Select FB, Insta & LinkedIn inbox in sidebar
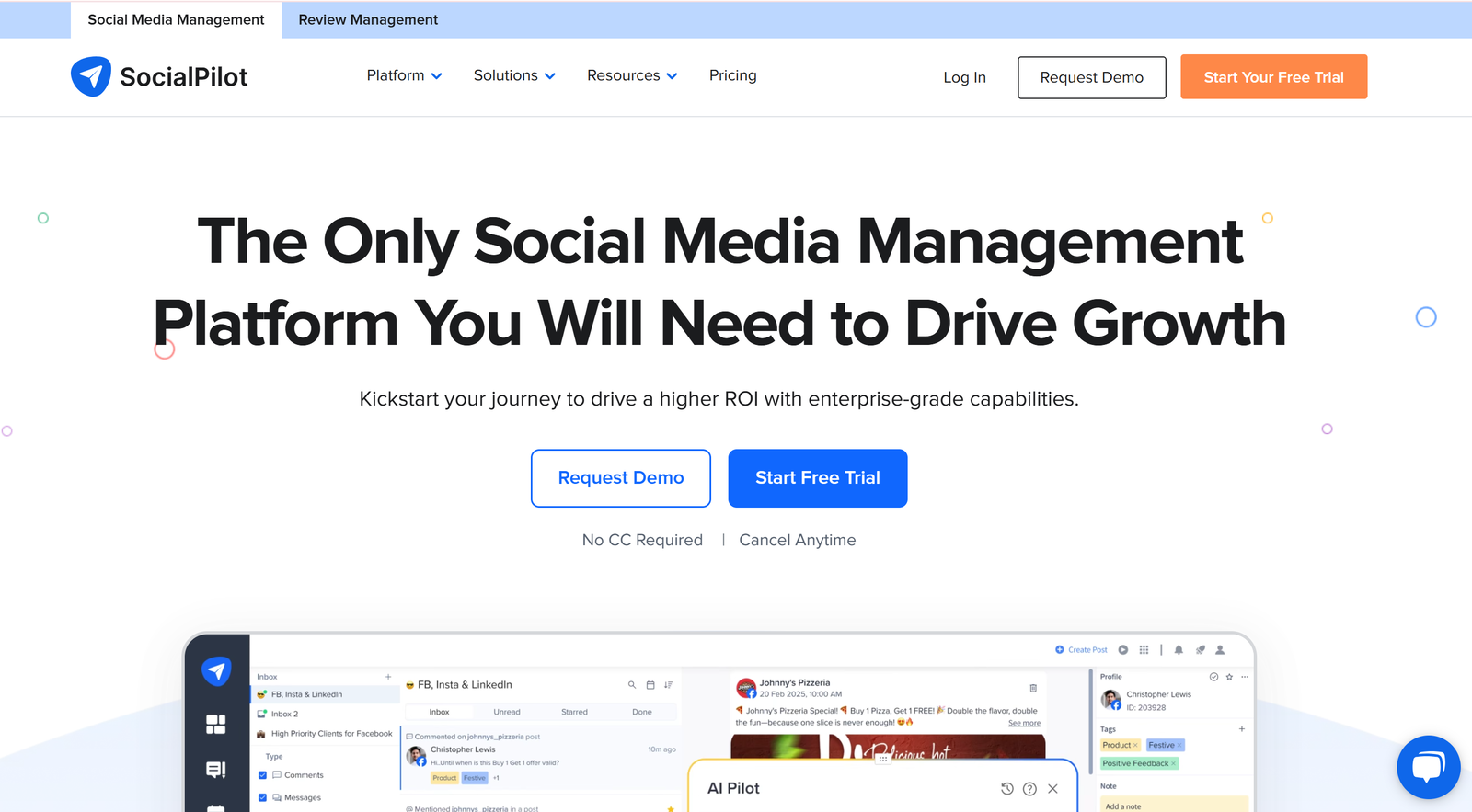The width and height of the screenshot is (1472, 812). [x=325, y=694]
